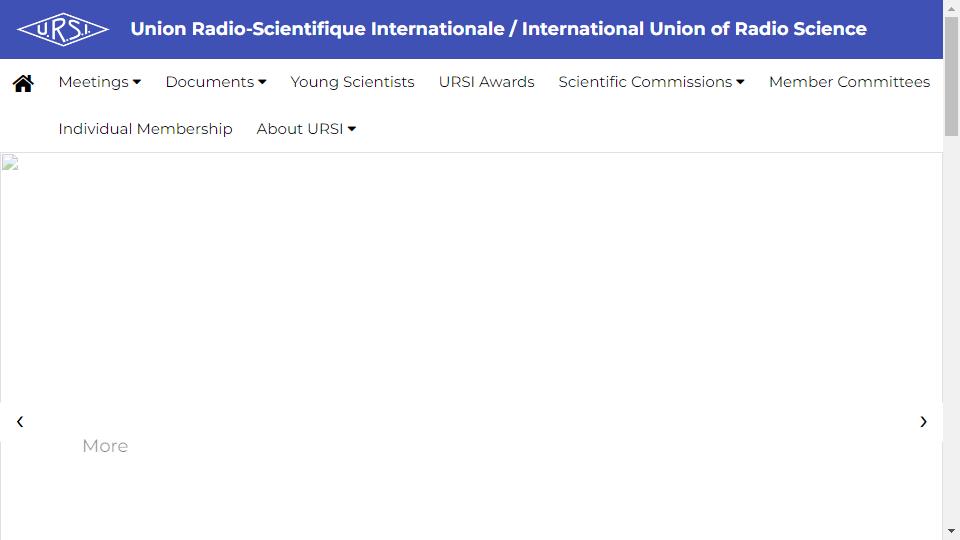Click the home icon in navigation

23,83
